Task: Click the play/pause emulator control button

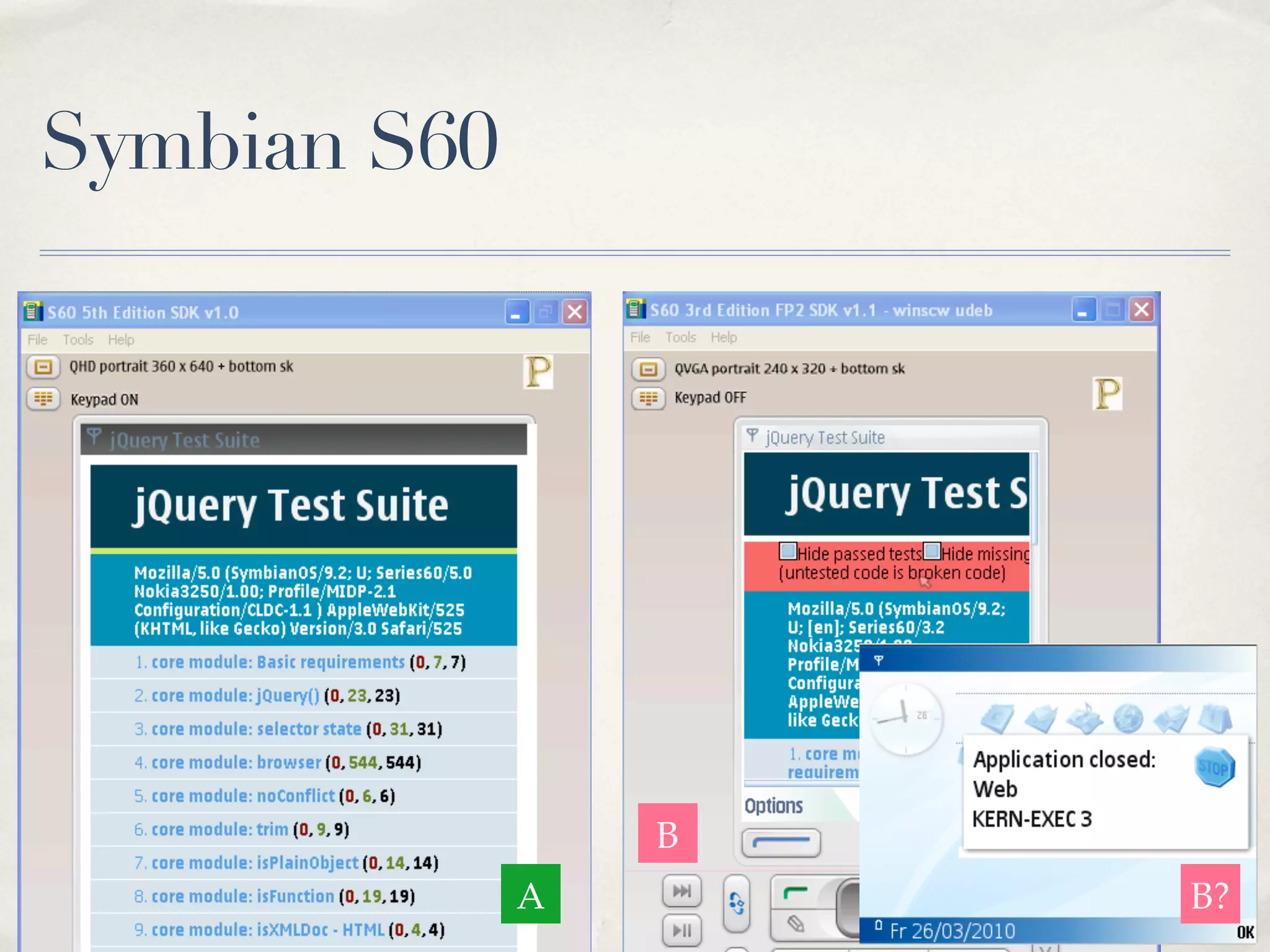Action: pos(682,930)
